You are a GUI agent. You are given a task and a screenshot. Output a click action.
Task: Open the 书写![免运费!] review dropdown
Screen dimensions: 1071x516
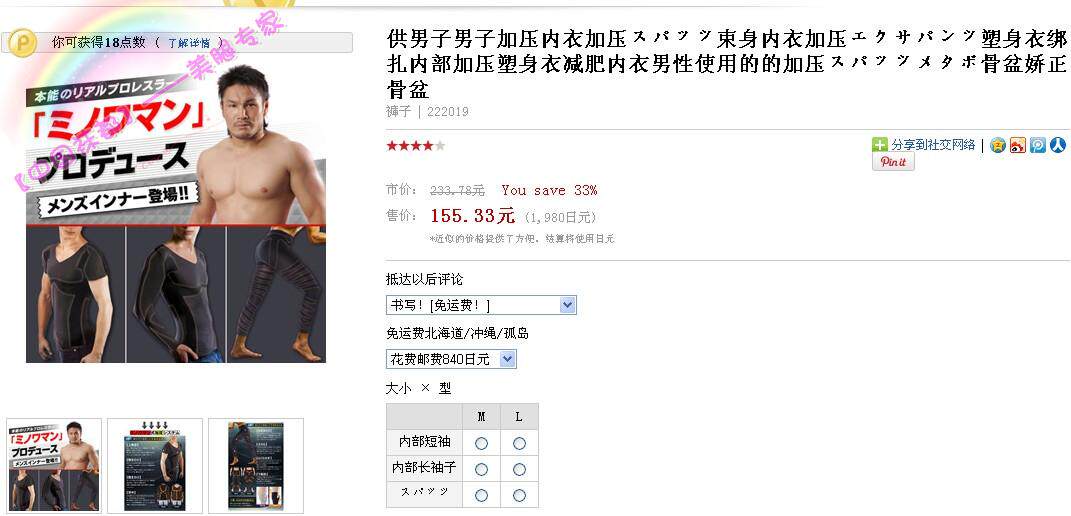(x=481, y=305)
